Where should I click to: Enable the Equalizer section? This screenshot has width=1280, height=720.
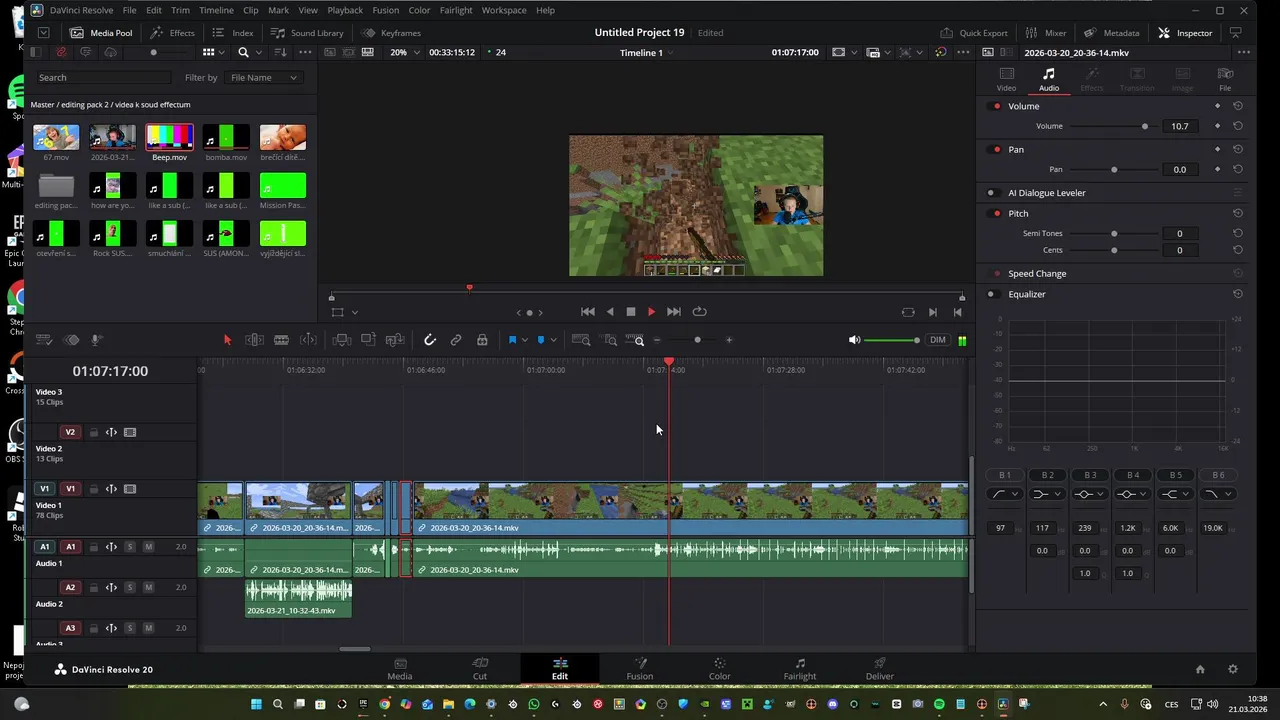[x=992, y=294]
